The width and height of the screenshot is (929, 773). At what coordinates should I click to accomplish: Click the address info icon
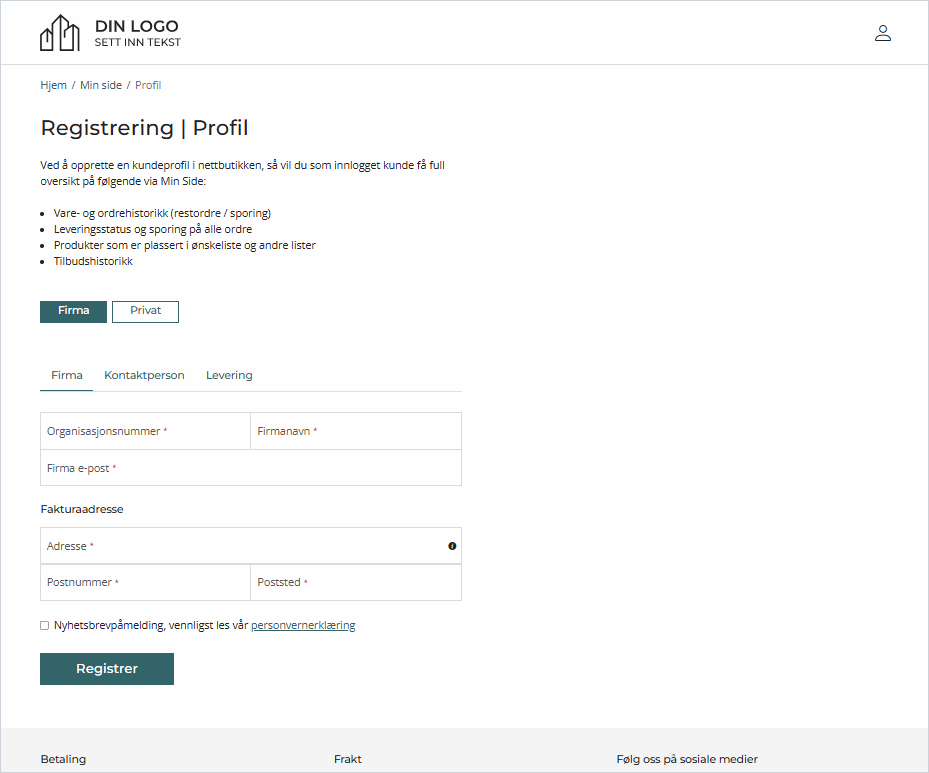tap(452, 546)
